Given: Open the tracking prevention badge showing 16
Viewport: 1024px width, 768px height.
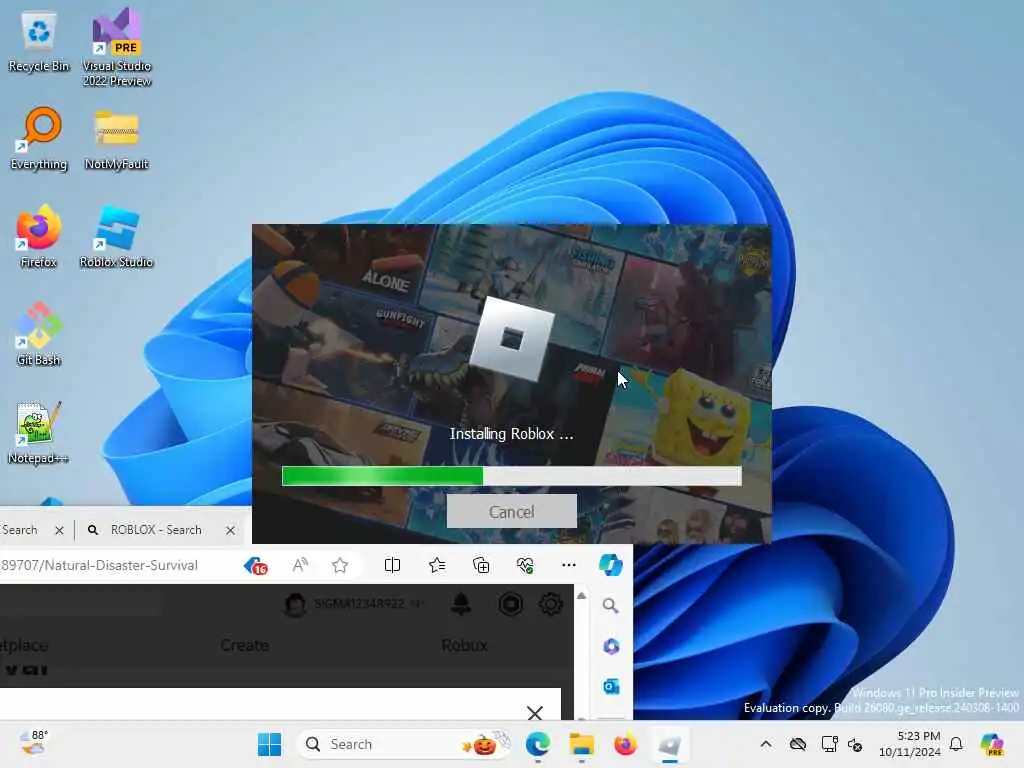Looking at the screenshot, I should [x=255, y=566].
